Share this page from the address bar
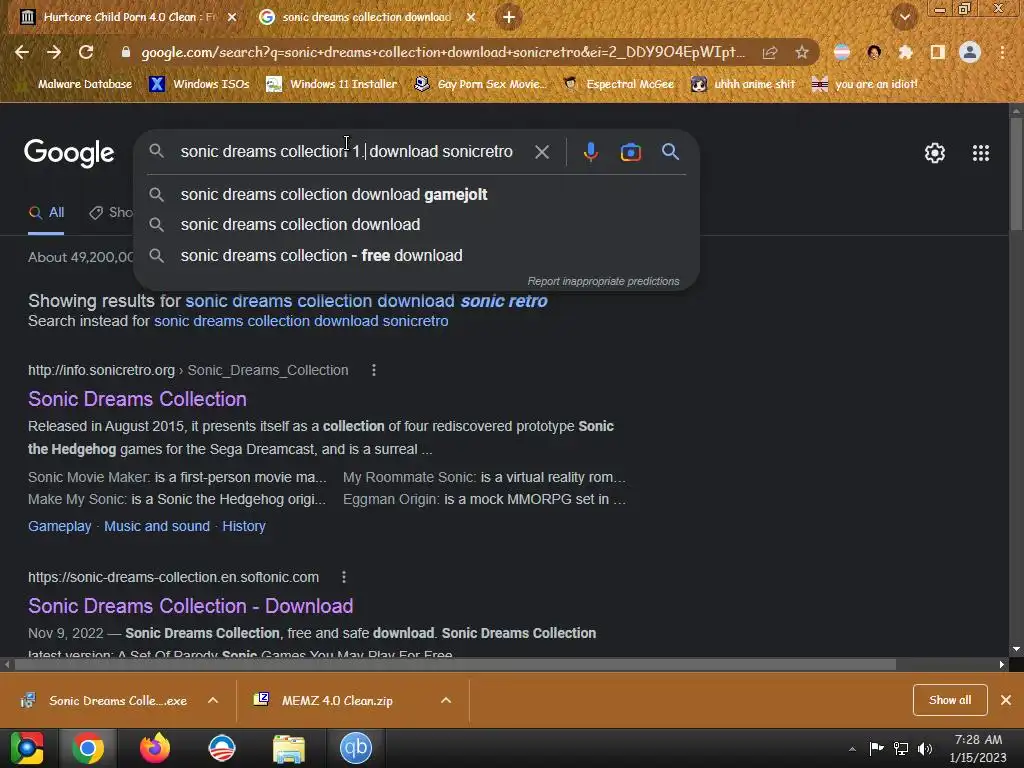Viewport: 1024px width, 768px height. point(770,52)
